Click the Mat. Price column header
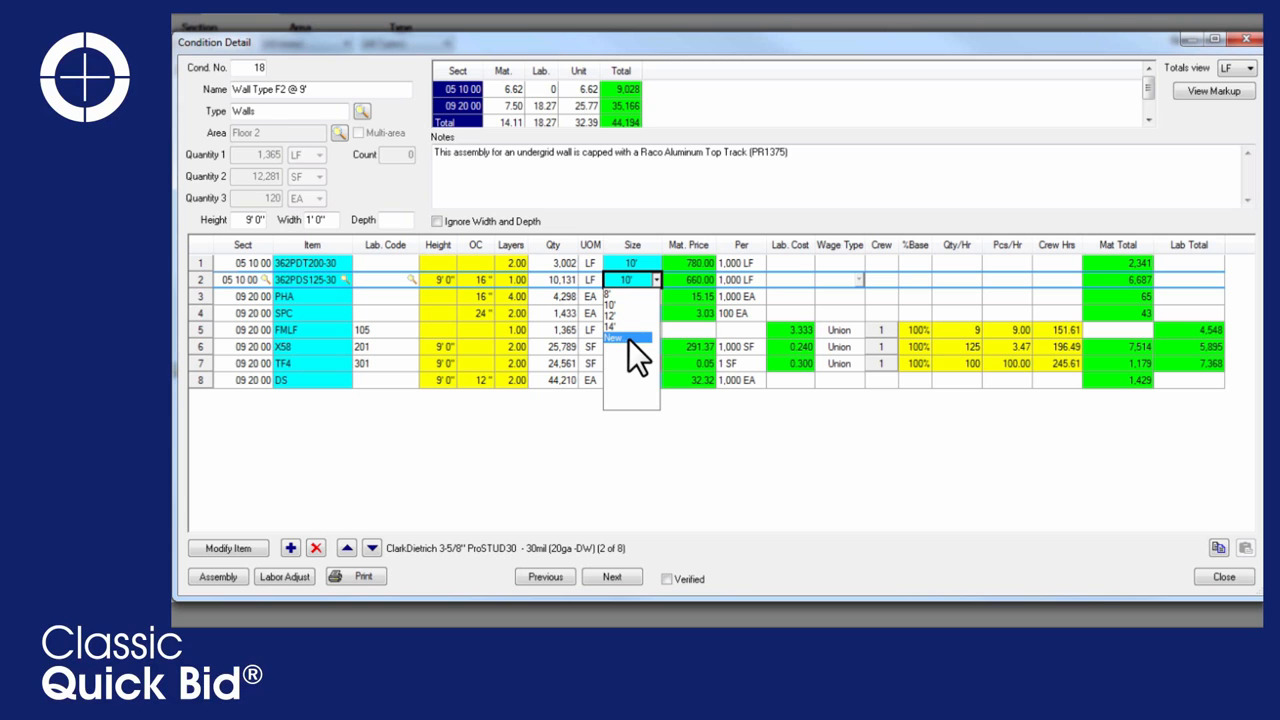The width and height of the screenshot is (1280, 720). [688, 245]
